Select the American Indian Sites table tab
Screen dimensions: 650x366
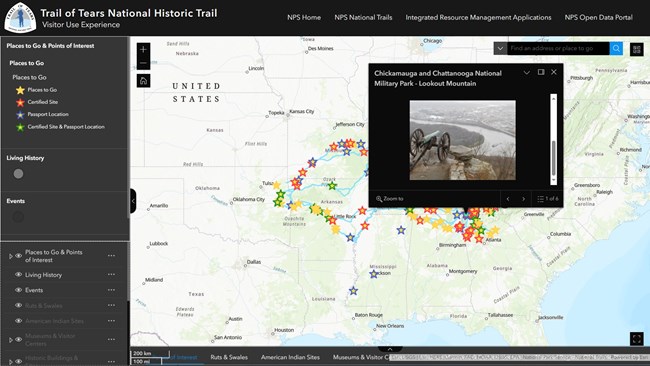click(x=290, y=357)
